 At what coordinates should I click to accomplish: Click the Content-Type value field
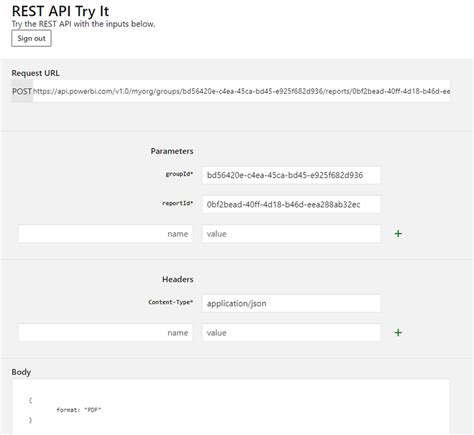coord(291,303)
